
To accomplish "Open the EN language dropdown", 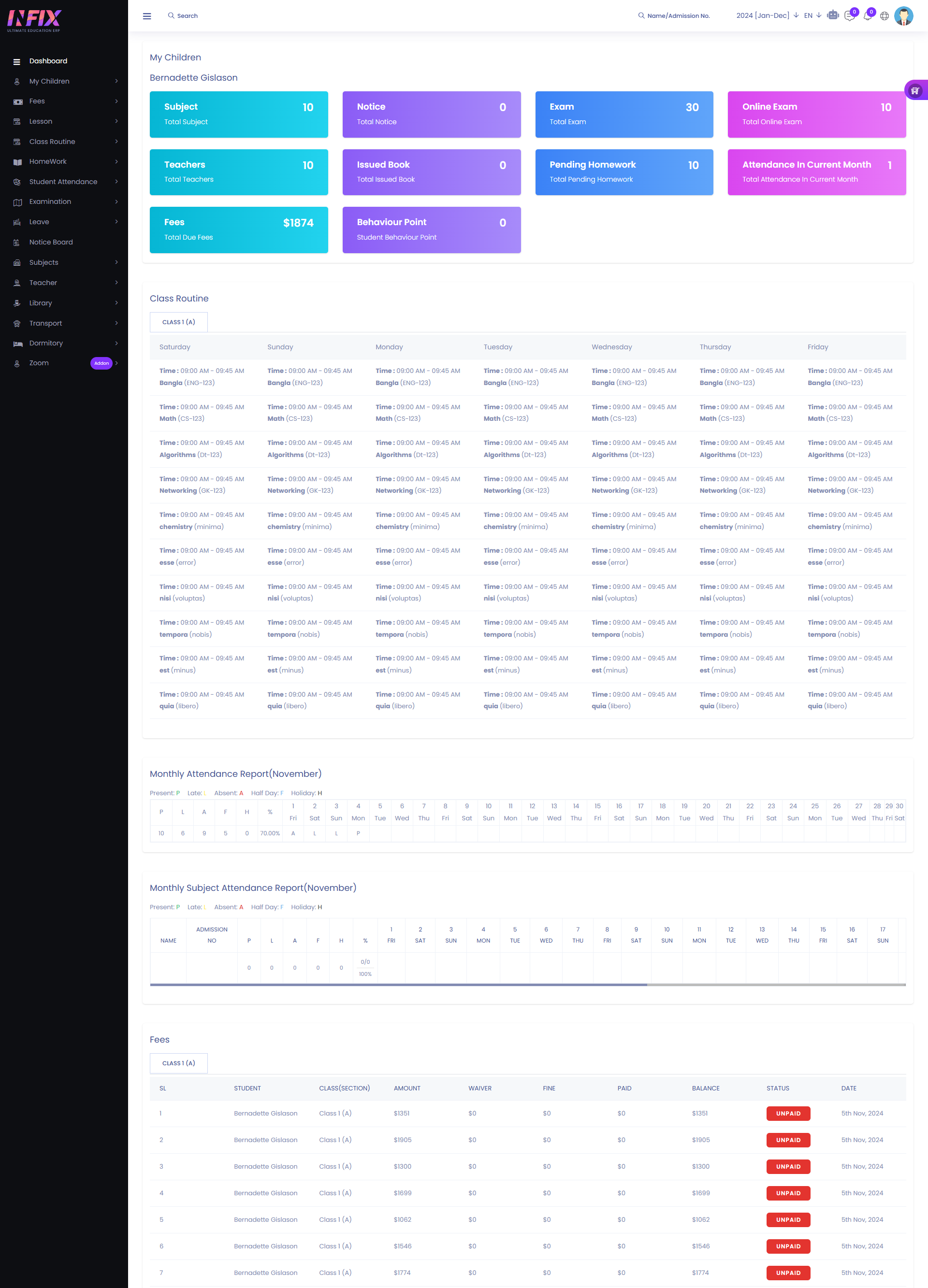I will pos(812,15).
